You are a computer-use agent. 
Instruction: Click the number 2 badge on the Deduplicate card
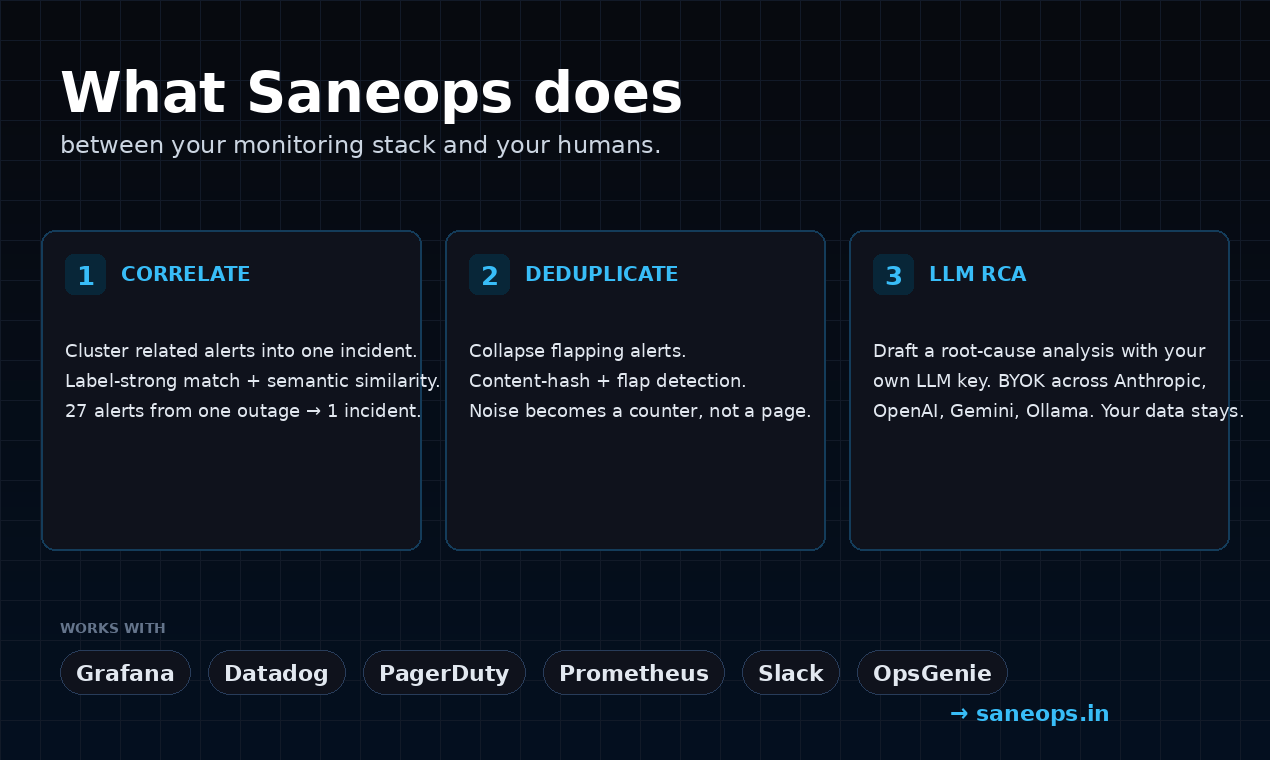click(x=490, y=275)
